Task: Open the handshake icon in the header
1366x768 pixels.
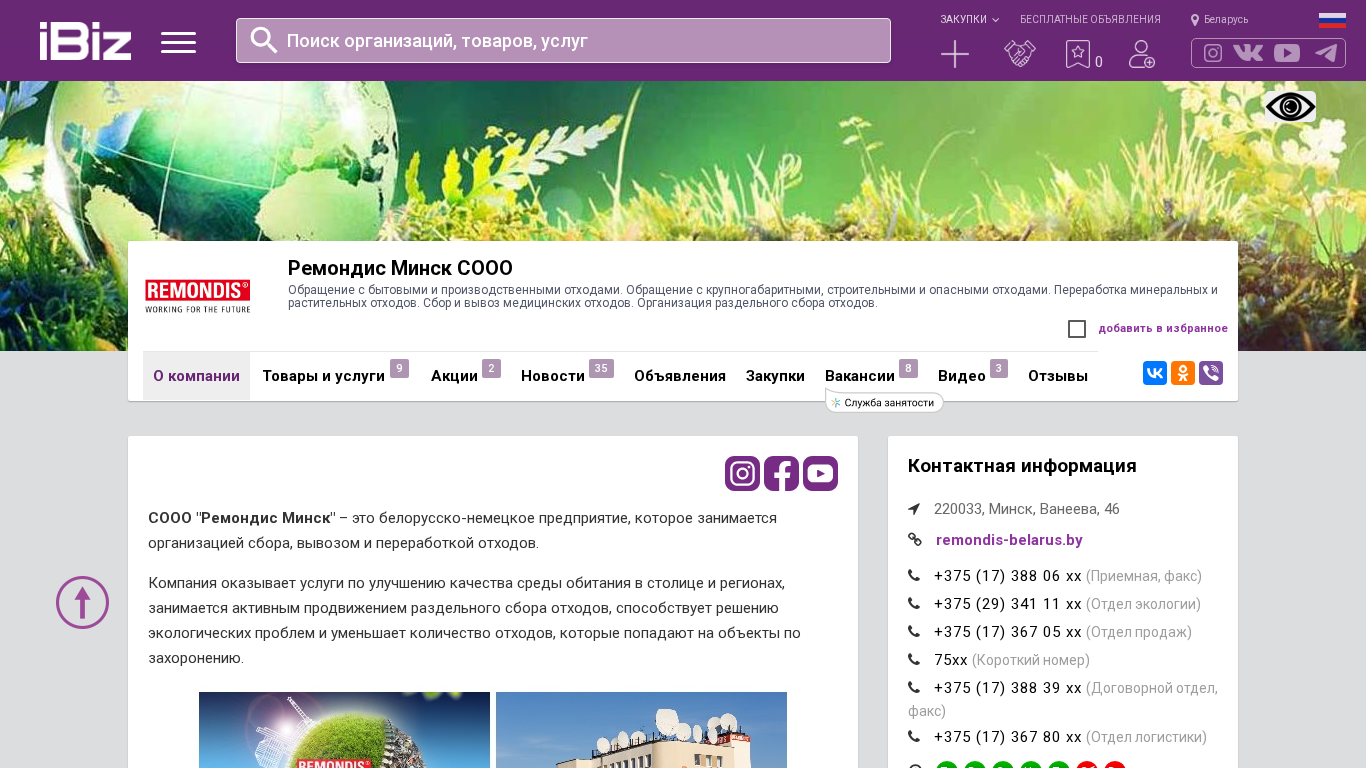Action: tap(1020, 54)
